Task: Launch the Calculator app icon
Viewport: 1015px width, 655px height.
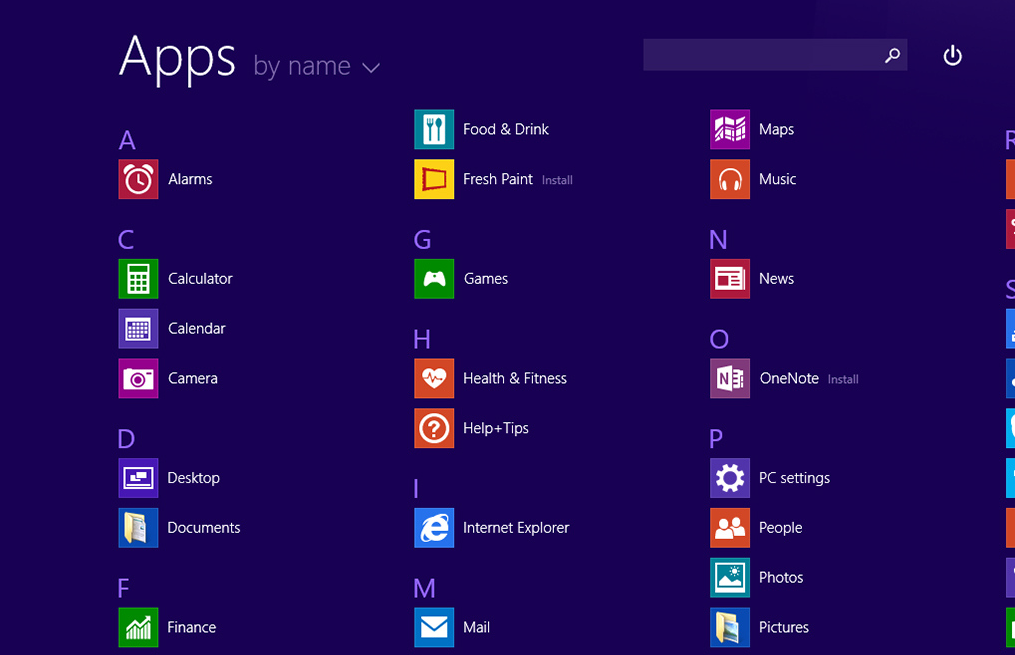Action: pos(138,279)
